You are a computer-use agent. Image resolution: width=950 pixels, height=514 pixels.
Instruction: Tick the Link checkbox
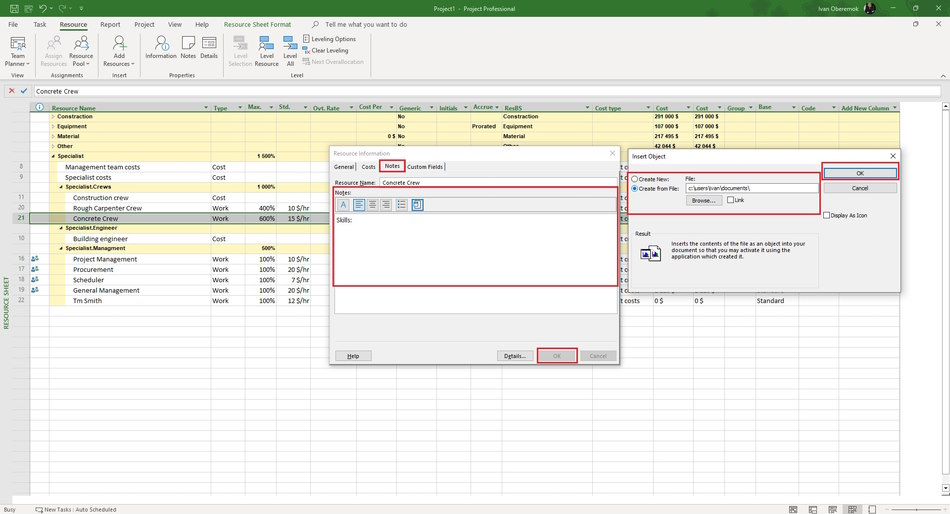coord(731,199)
